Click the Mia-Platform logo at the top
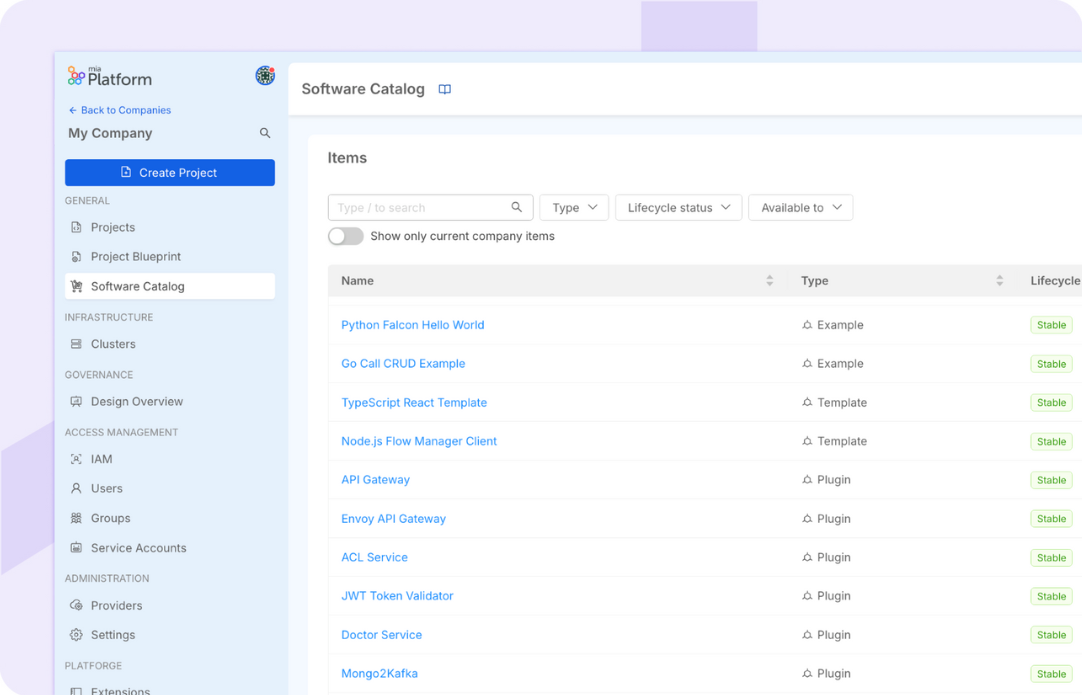 (x=108, y=75)
